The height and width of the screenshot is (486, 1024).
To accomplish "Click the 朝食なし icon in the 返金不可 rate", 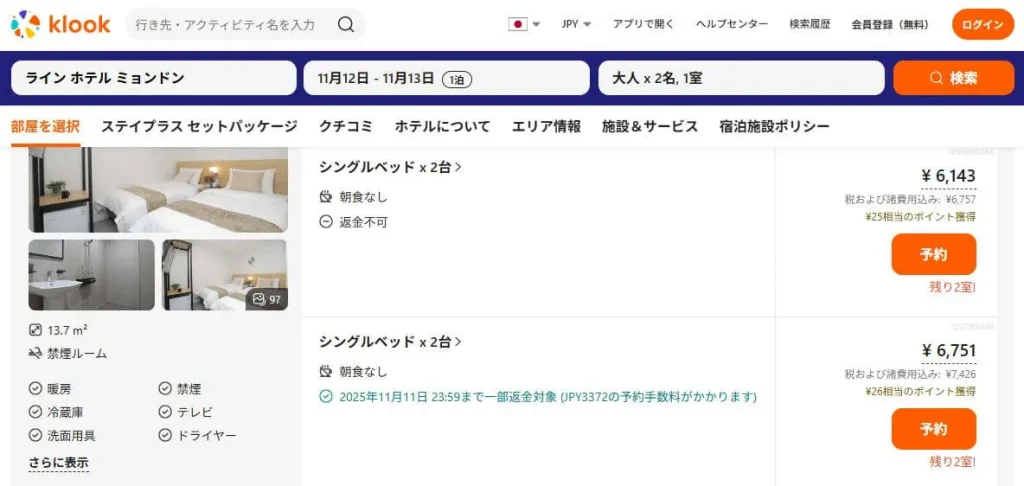I will click(x=326, y=197).
